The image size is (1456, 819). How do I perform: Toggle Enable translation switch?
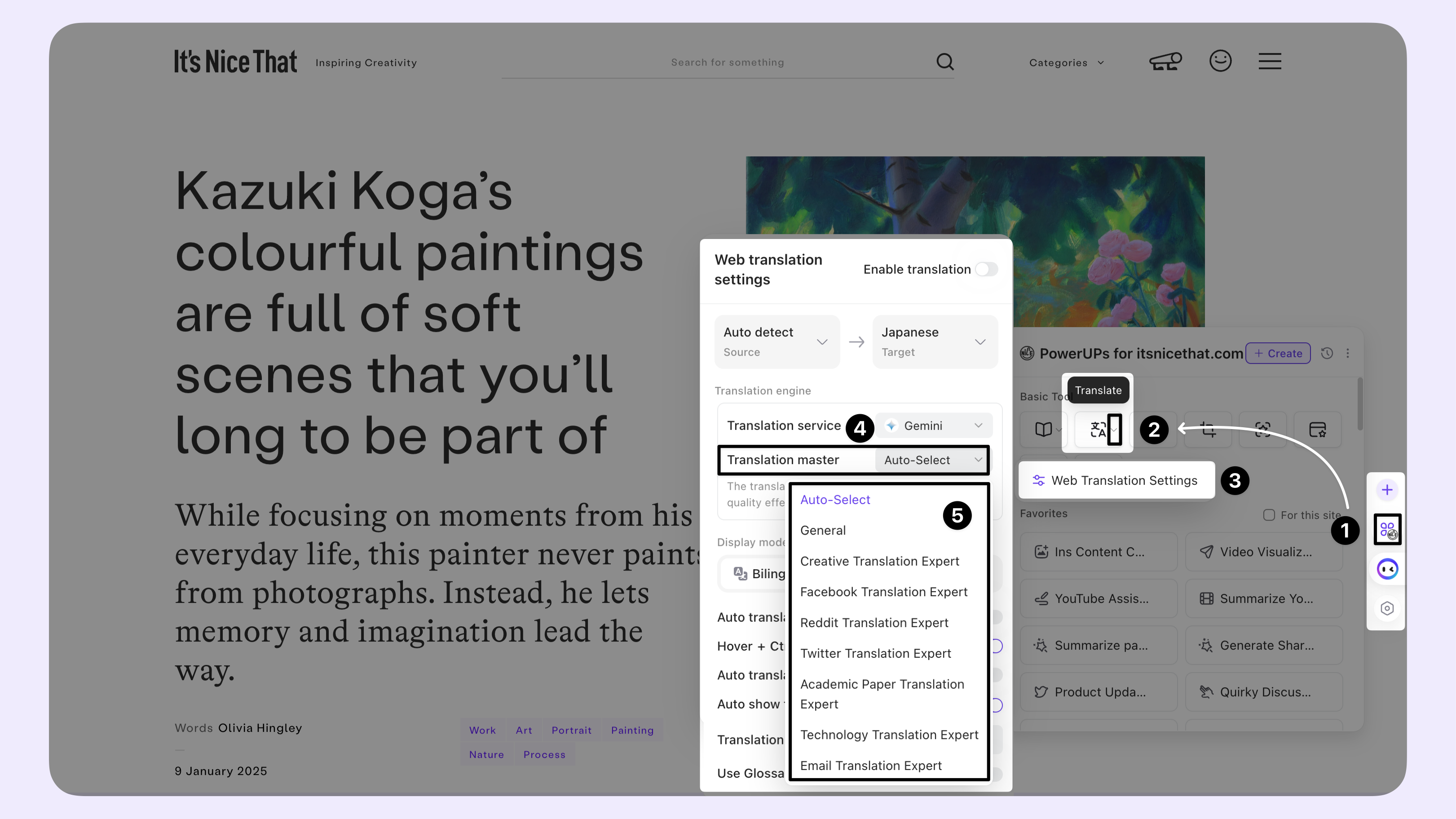click(x=986, y=270)
